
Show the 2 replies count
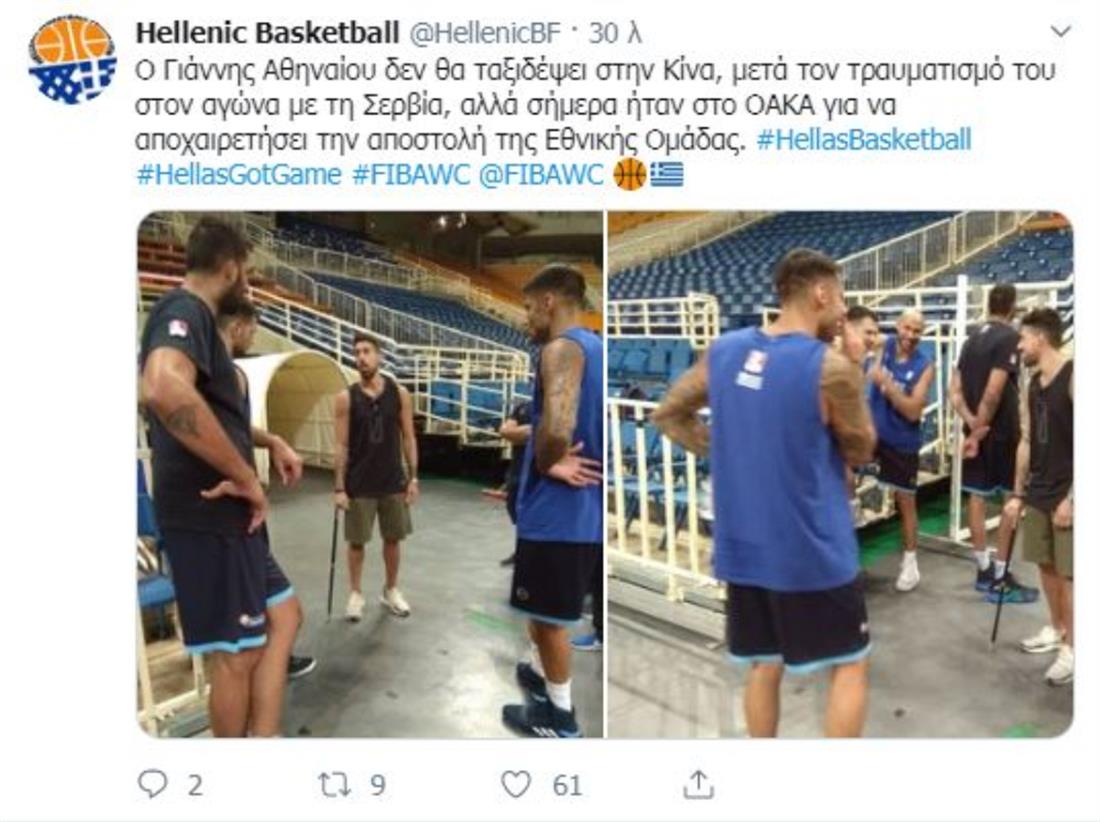point(194,785)
